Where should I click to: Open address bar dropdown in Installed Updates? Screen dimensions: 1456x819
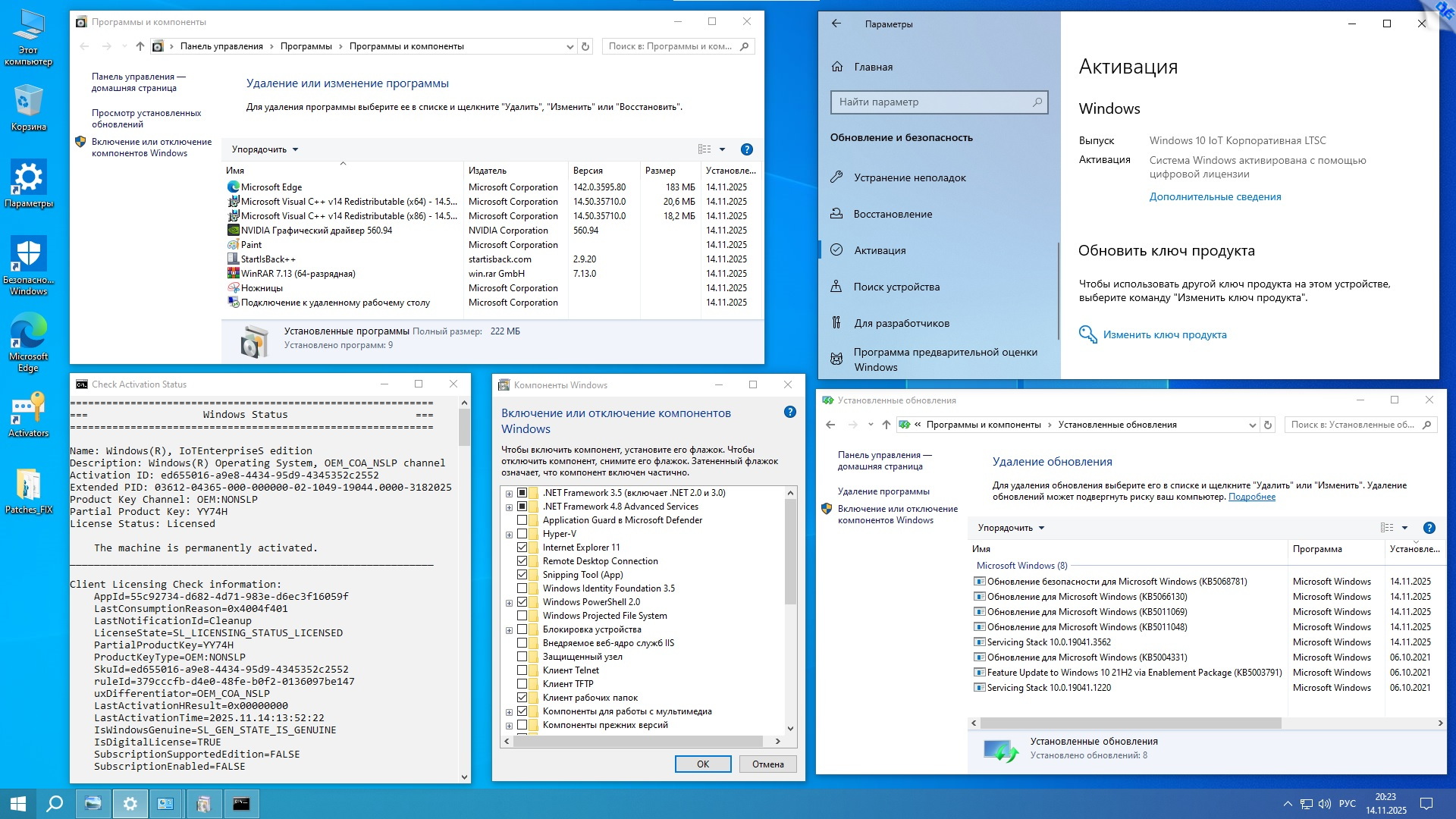point(1252,425)
